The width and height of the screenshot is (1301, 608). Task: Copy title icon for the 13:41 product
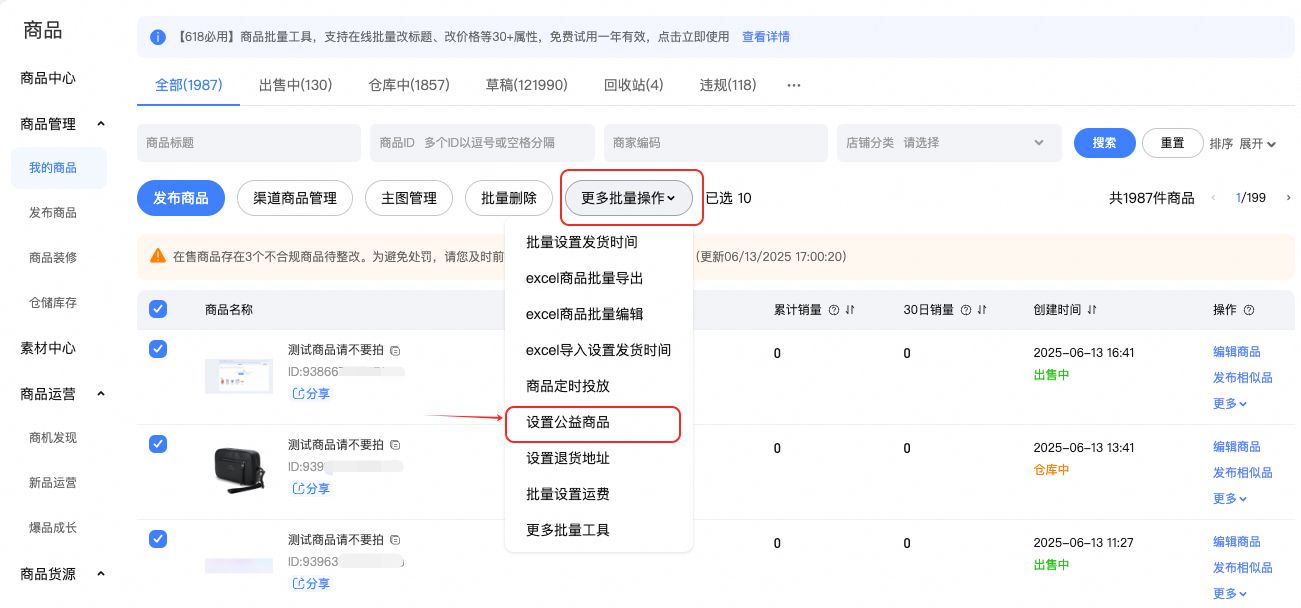395,445
